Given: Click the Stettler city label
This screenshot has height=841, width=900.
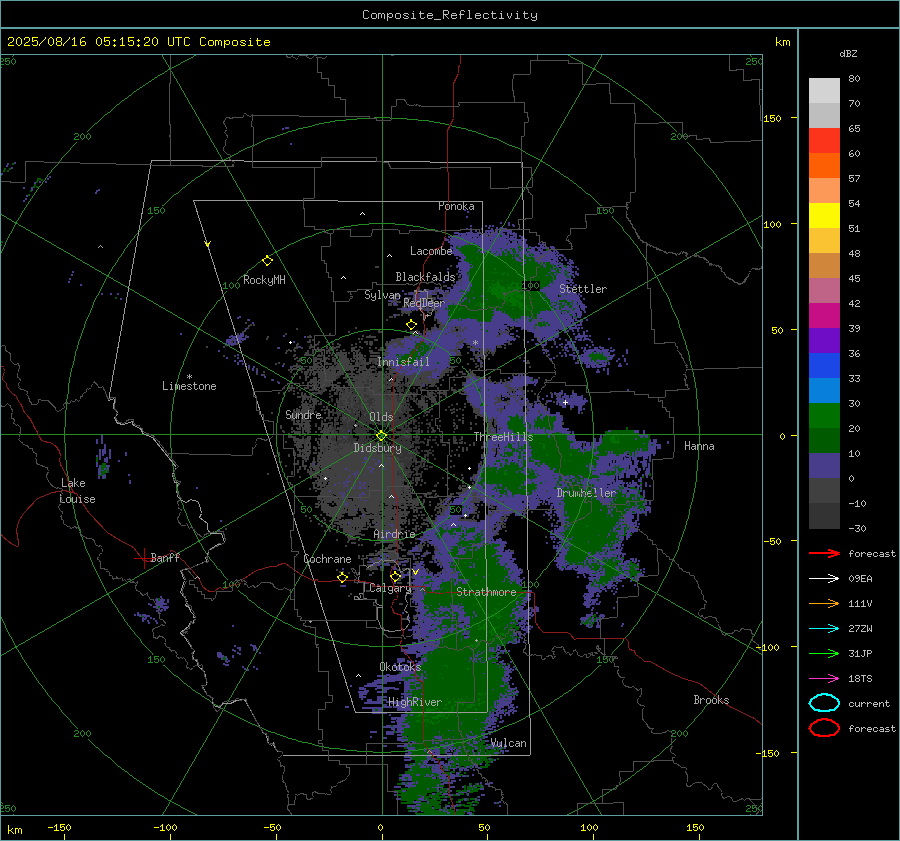Looking at the screenshot, I should 583,289.
